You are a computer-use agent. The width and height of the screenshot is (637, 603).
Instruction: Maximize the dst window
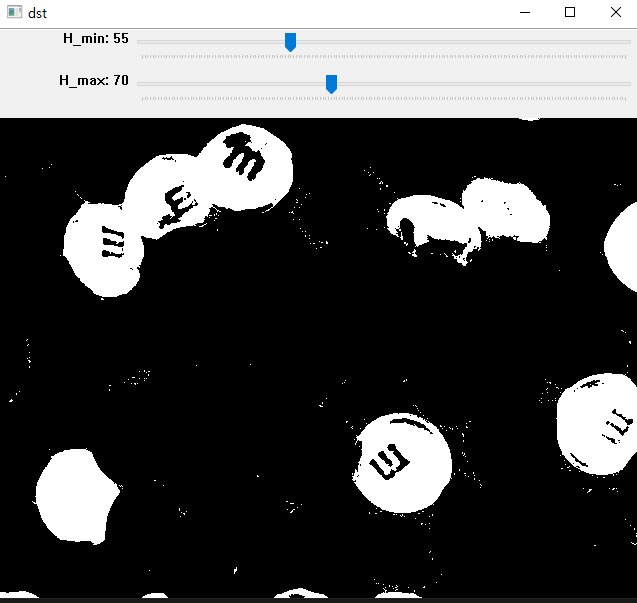pyautogui.click(x=570, y=13)
